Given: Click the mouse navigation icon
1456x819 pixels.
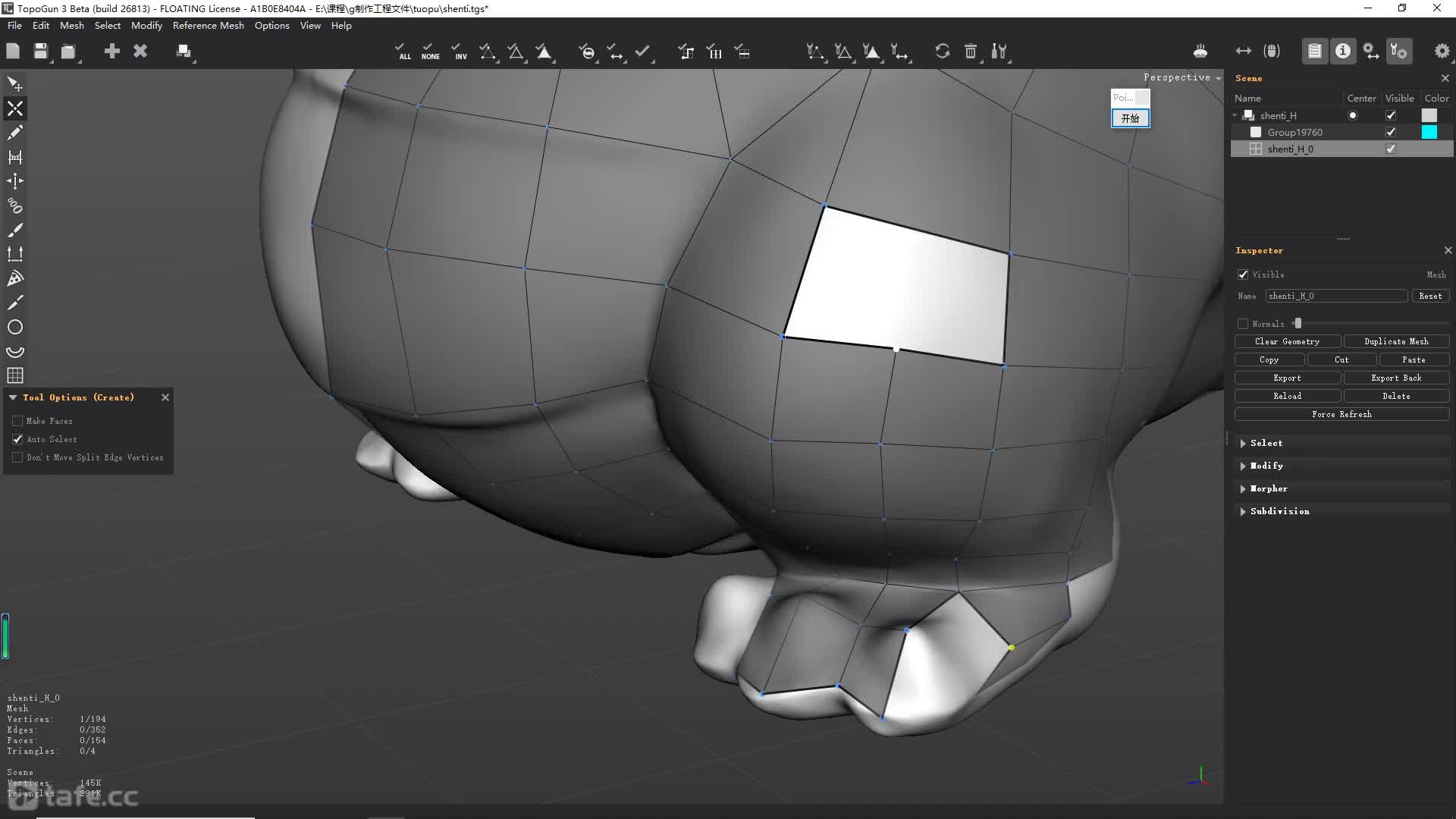Looking at the screenshot, I should tap(1272, 51).
